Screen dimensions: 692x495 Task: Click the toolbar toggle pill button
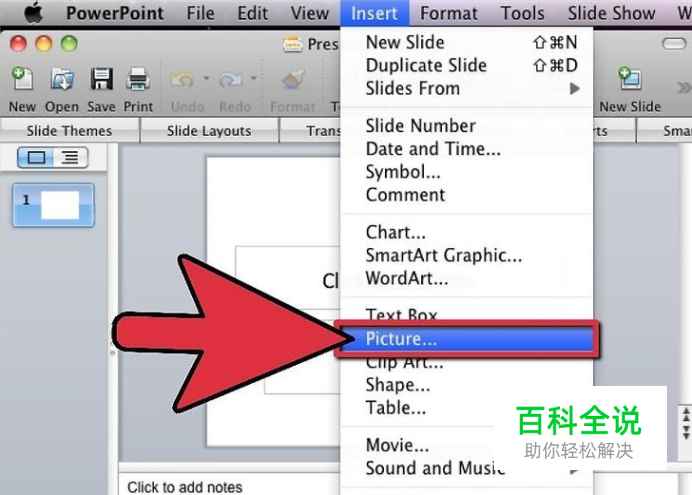[x=674, y=43]
